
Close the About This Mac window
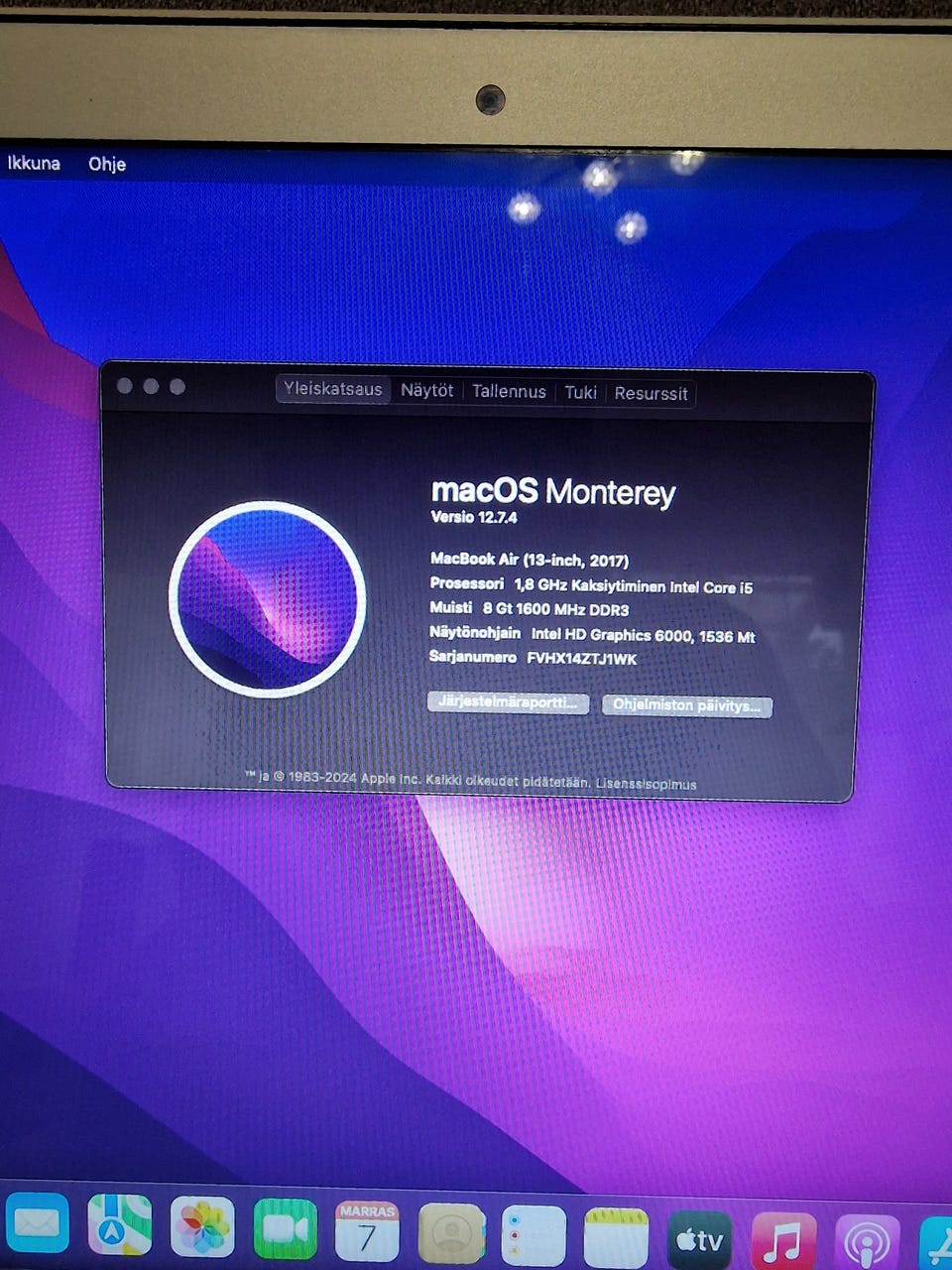pos(125,386)
